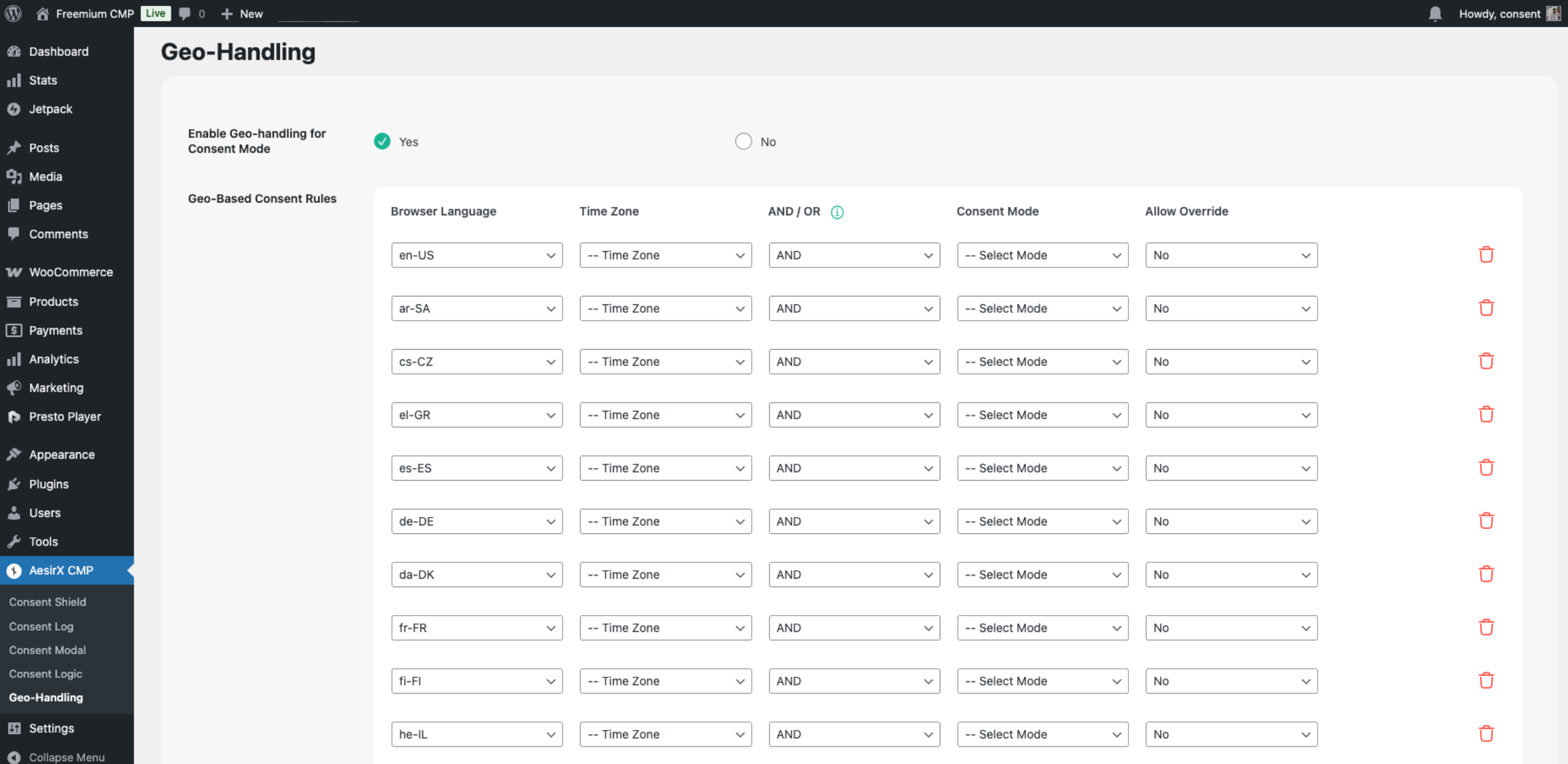Open the Consent Mode dropdown for de-DE row
Screen dimensions: 1568x764
click(x=1042, y=521)
